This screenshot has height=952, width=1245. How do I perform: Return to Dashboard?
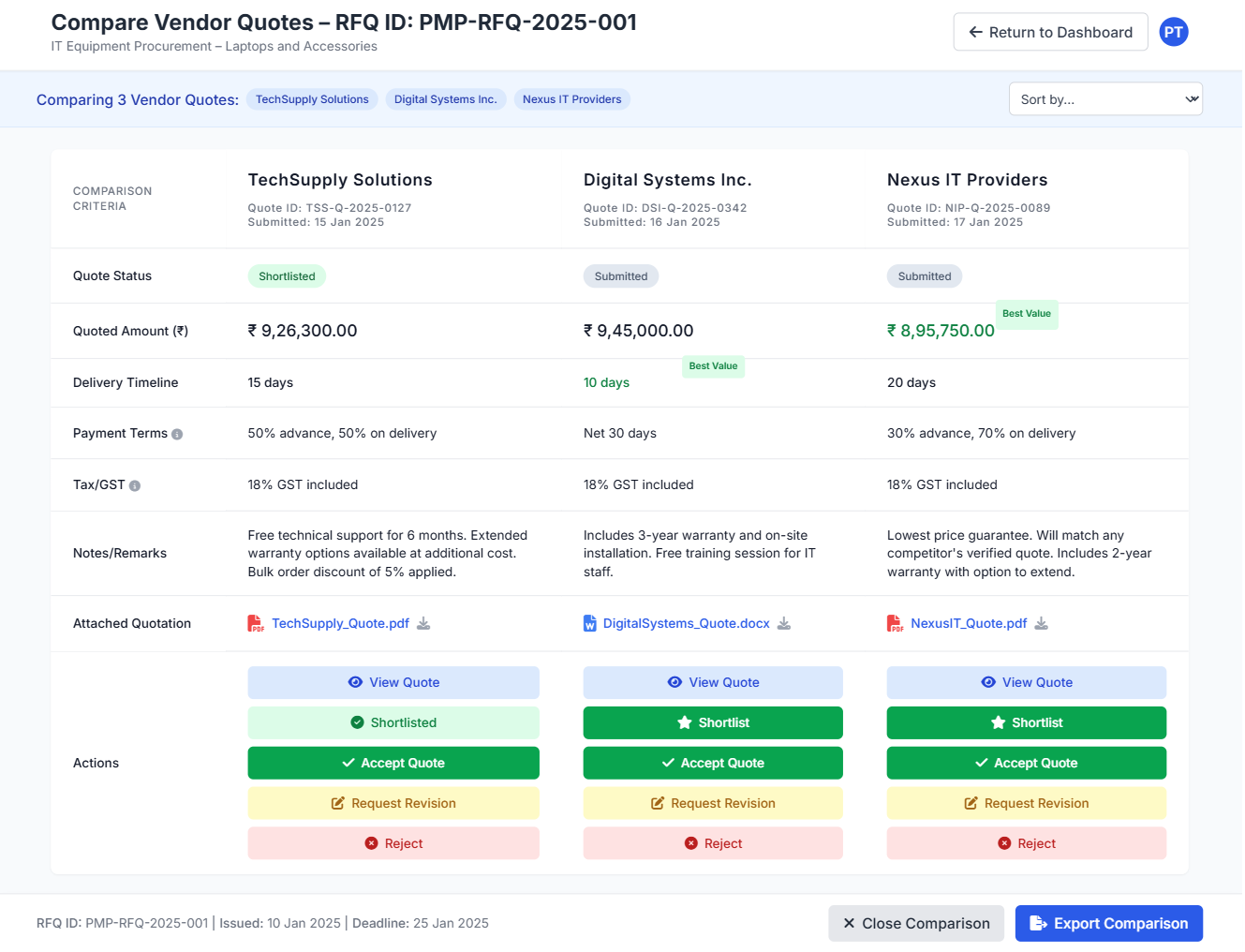click(1050, 32)
